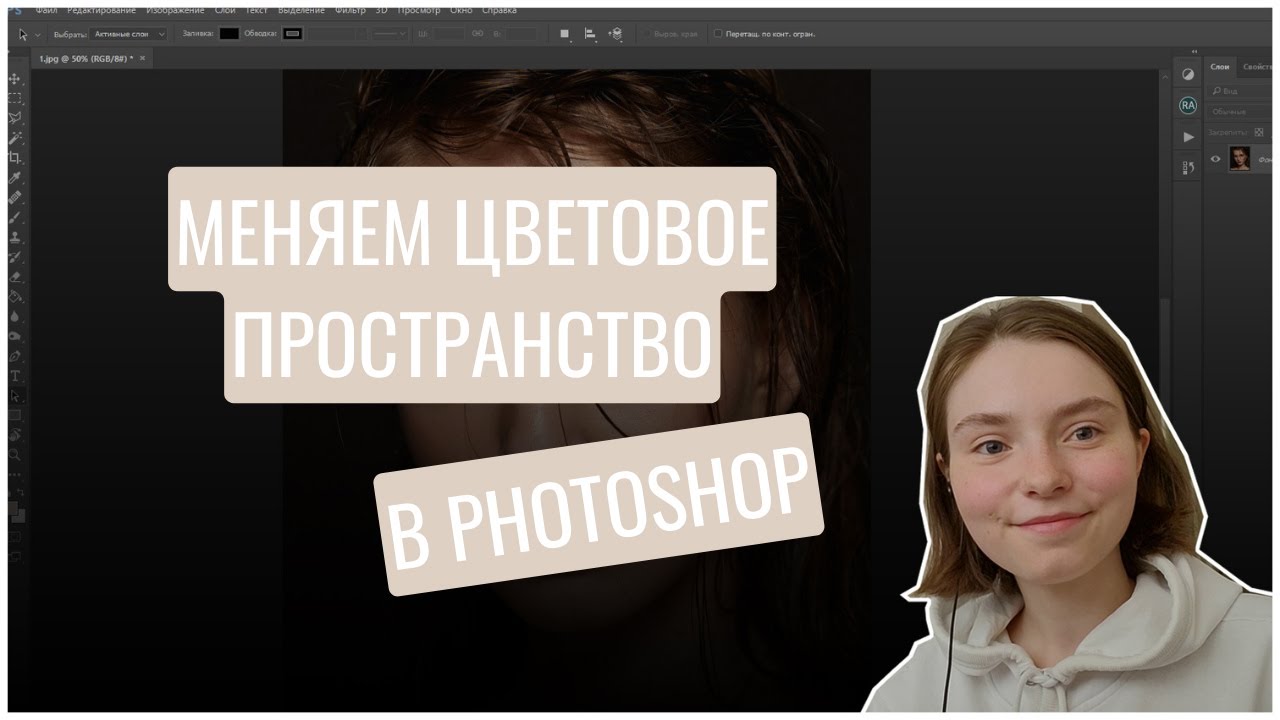Viewport: 1280px width, 720px height.
Task: Open the Просмотр menu
Action: point(419,10)
